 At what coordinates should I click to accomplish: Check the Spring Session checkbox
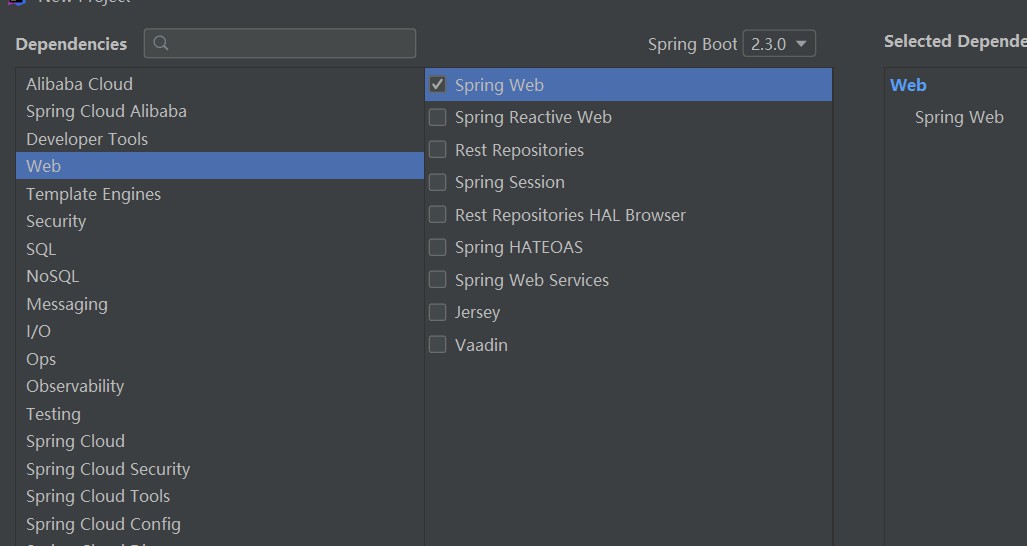click(438, 182)
